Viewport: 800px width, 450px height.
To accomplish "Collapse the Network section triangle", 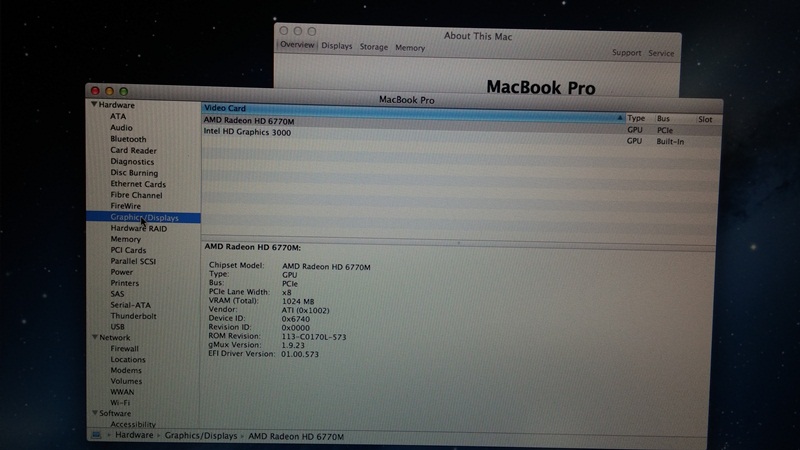I will click(93, 338).
